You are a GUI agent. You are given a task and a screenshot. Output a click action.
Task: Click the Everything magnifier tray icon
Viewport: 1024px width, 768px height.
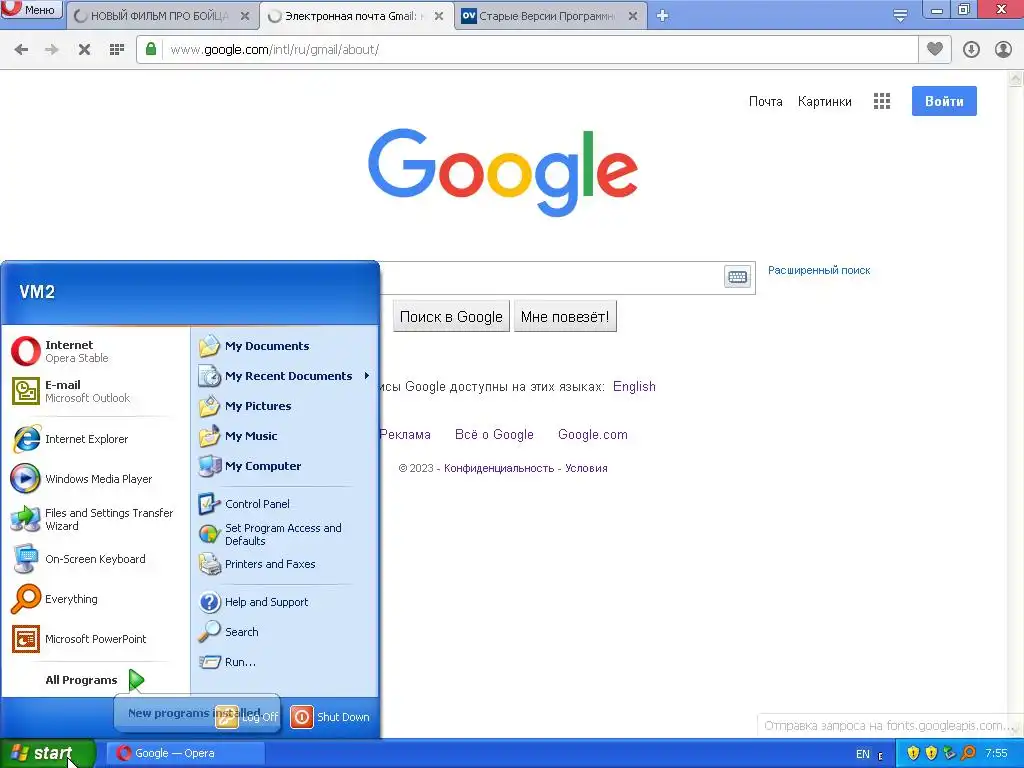point(969,754)
